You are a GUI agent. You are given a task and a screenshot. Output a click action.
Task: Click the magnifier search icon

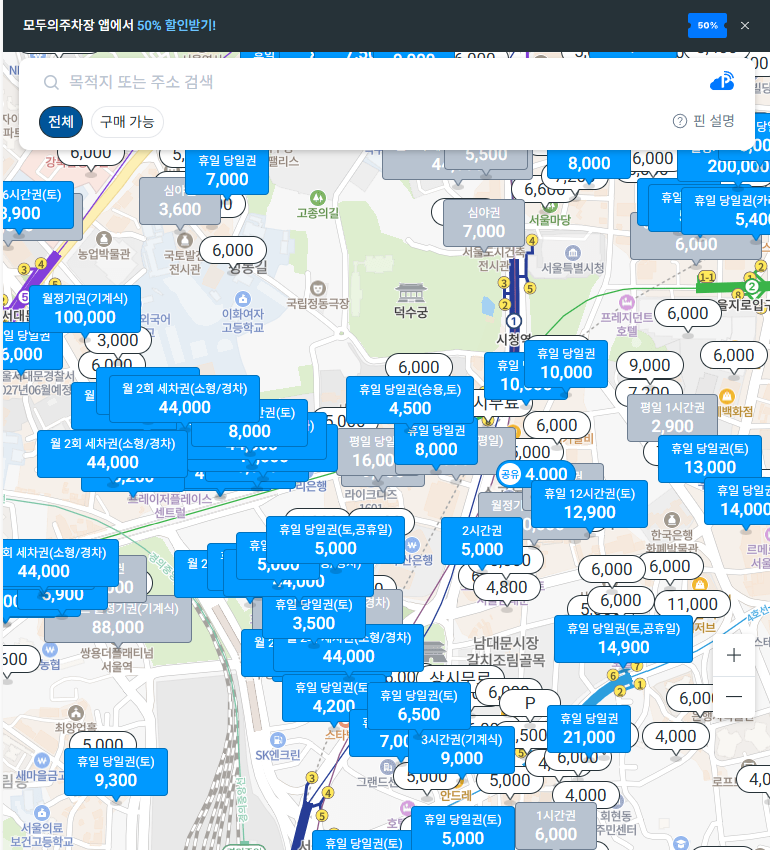click(51, 83)
